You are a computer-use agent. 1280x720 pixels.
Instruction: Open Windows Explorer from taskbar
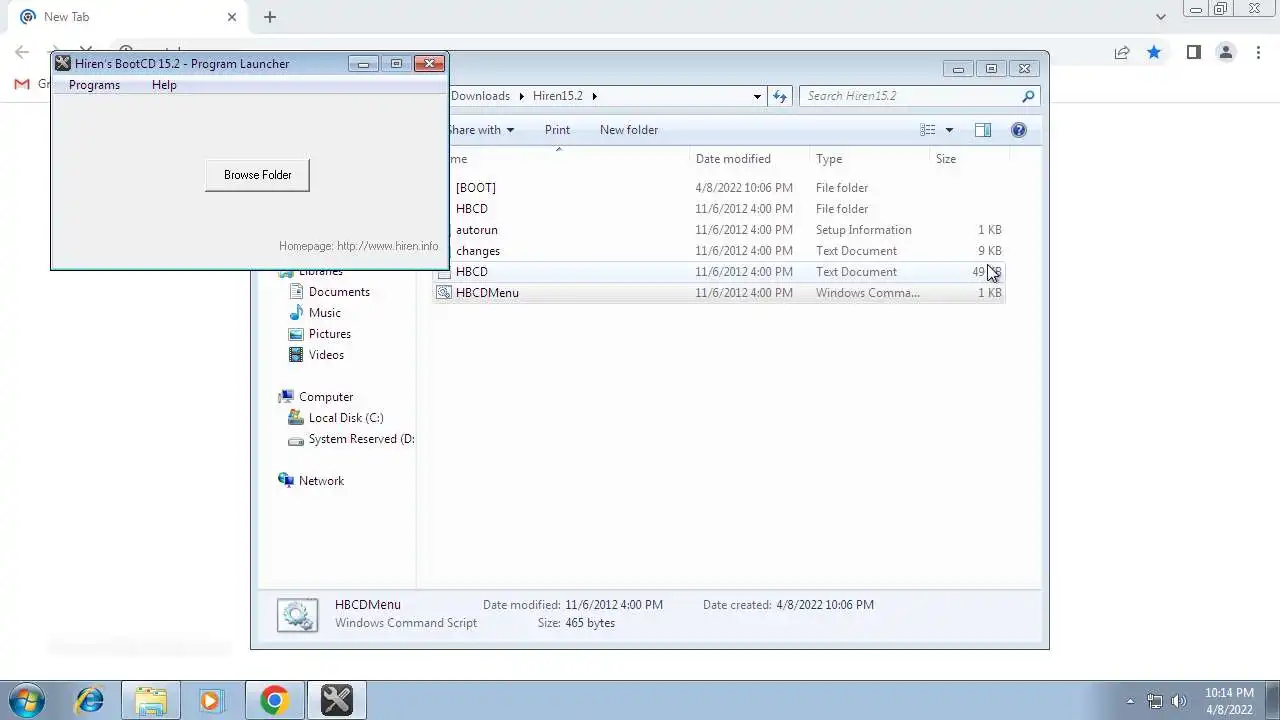pos(151,700)
